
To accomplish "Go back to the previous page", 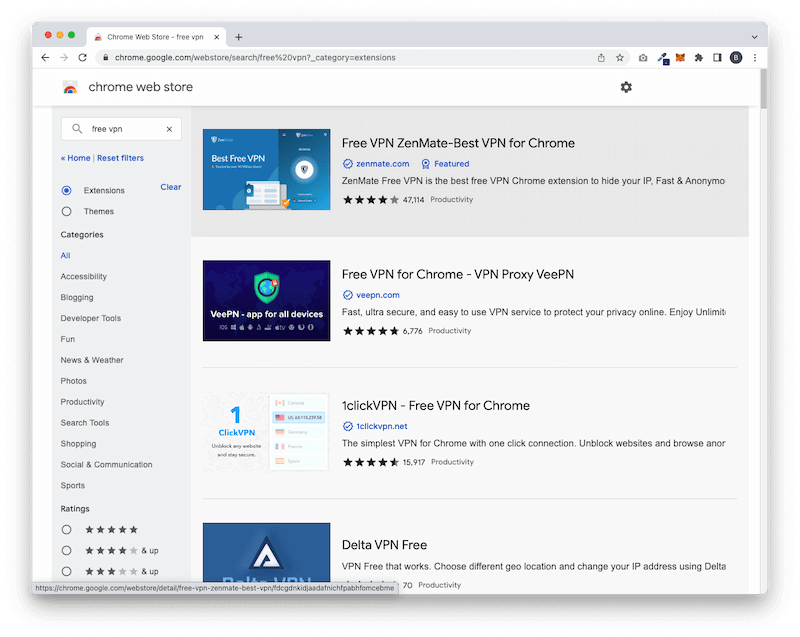I will [45, 58].
